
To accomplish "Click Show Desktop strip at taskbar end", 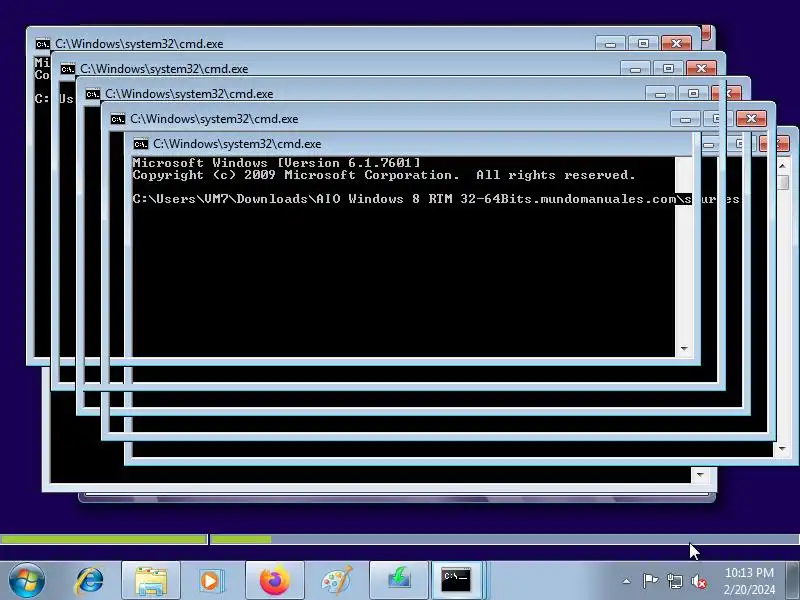I will 793,580.
